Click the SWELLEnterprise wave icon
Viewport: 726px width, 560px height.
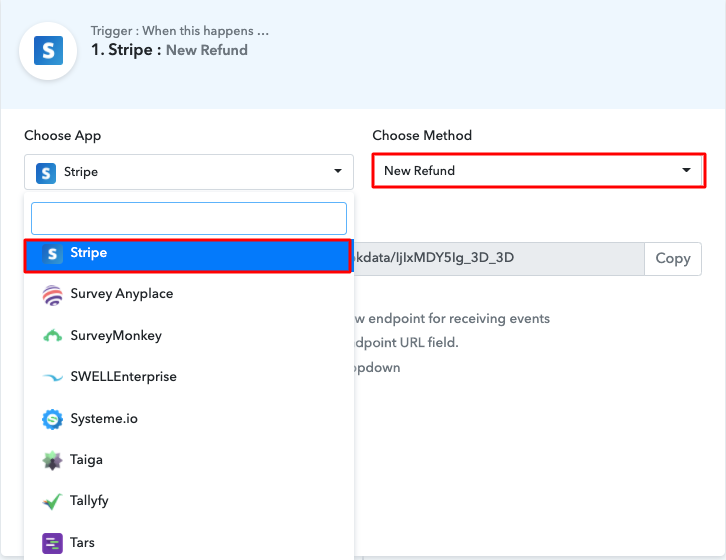52,378
